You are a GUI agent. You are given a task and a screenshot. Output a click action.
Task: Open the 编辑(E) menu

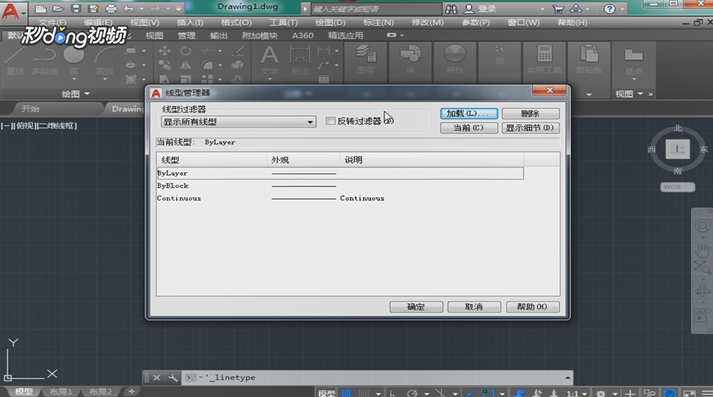(x=98, y=23)
